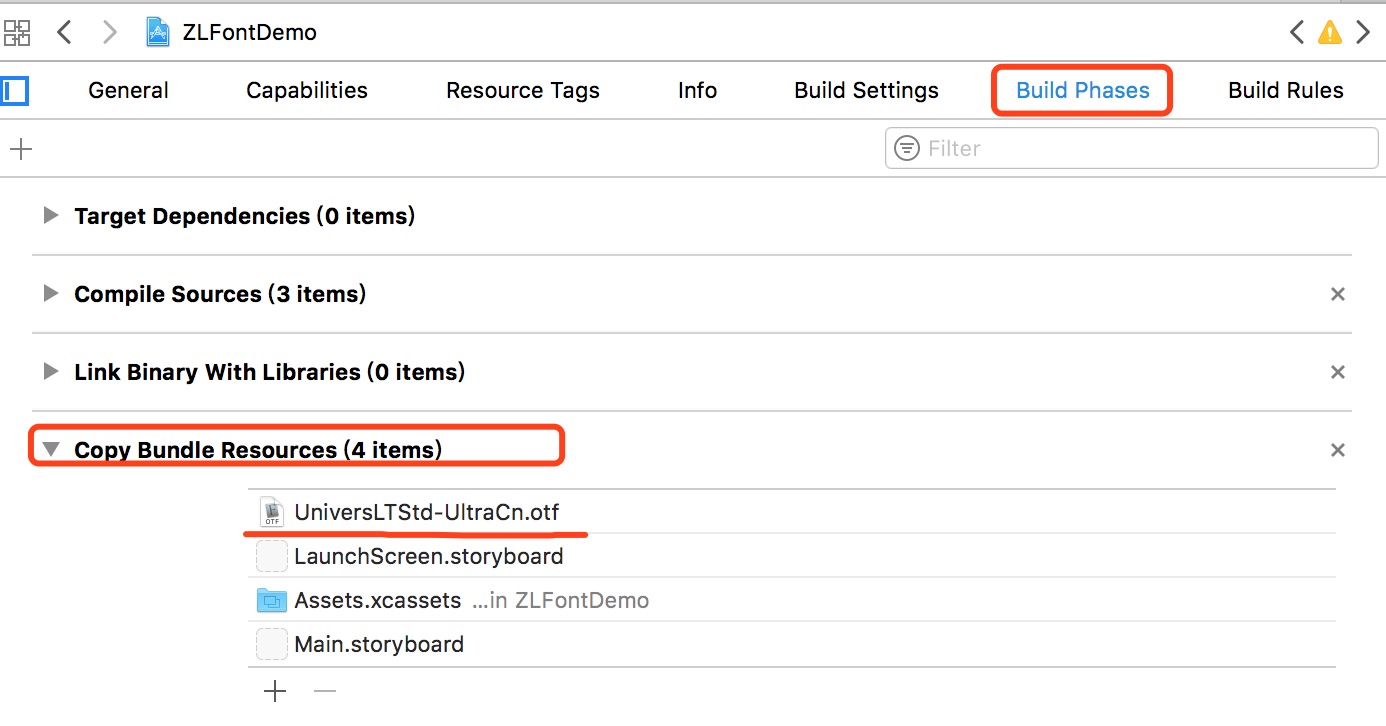Expand the Target Dependencies section
The image size is (1386, 726).
click(x=50, y=216)
